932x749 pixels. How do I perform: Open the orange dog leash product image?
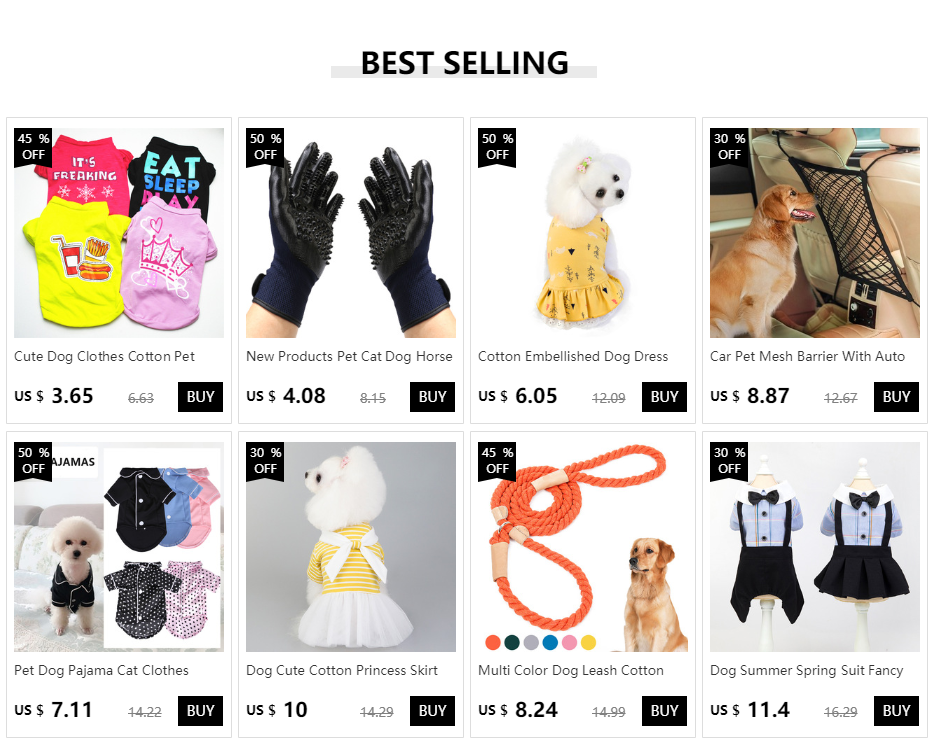(582, 547)
